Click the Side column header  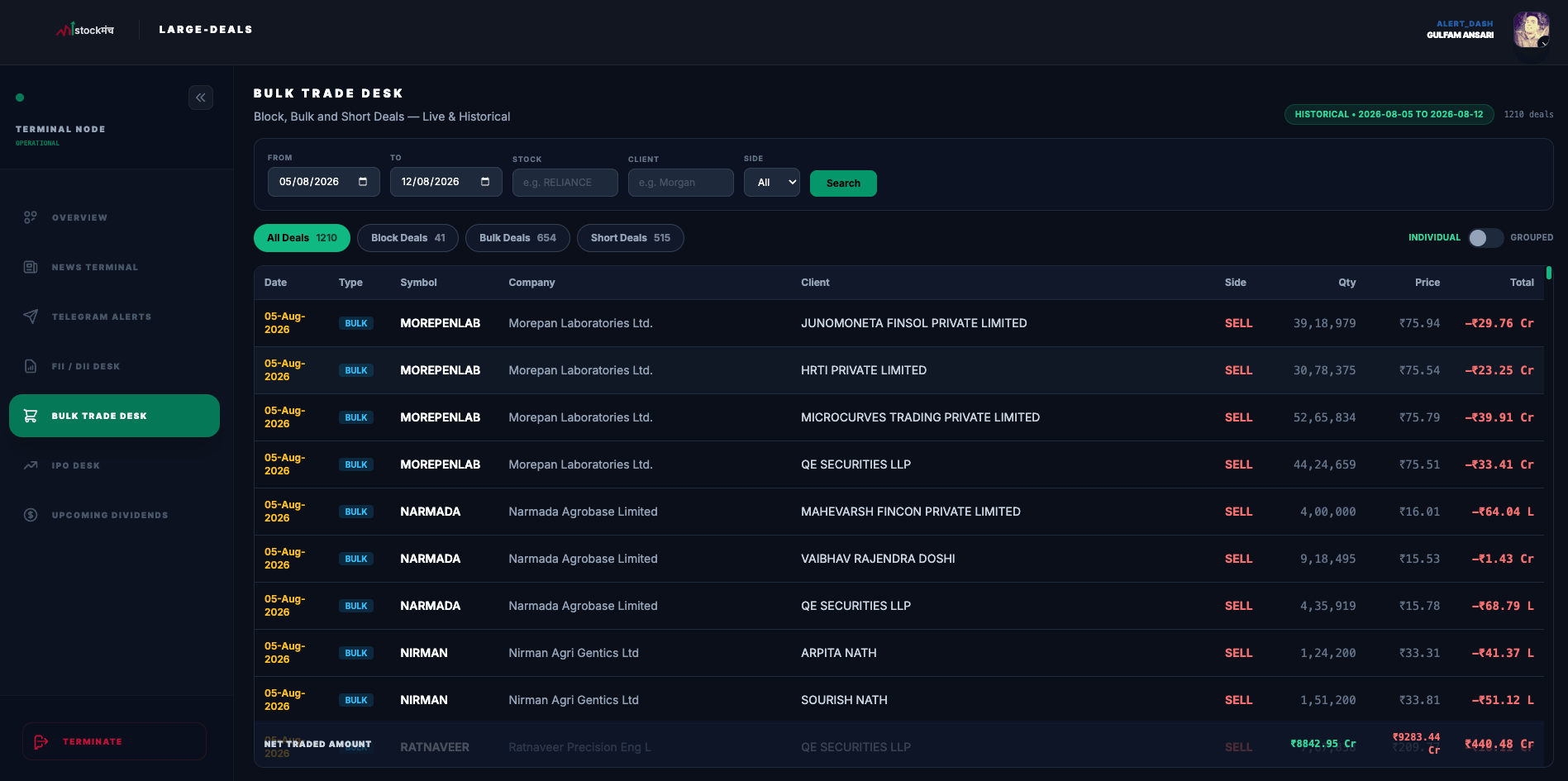(1236, 283)
